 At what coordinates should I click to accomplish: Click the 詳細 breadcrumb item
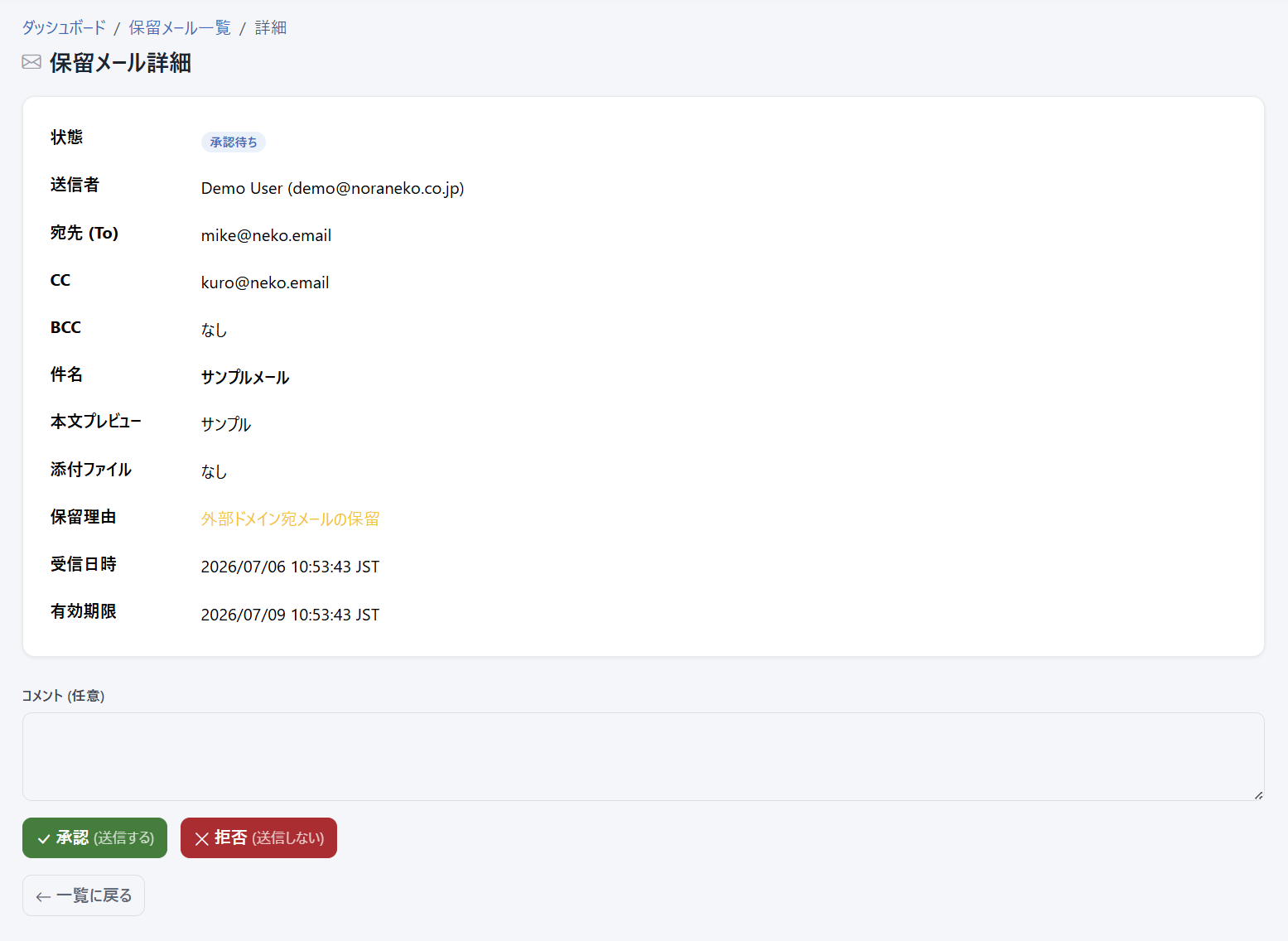[270, 27]
